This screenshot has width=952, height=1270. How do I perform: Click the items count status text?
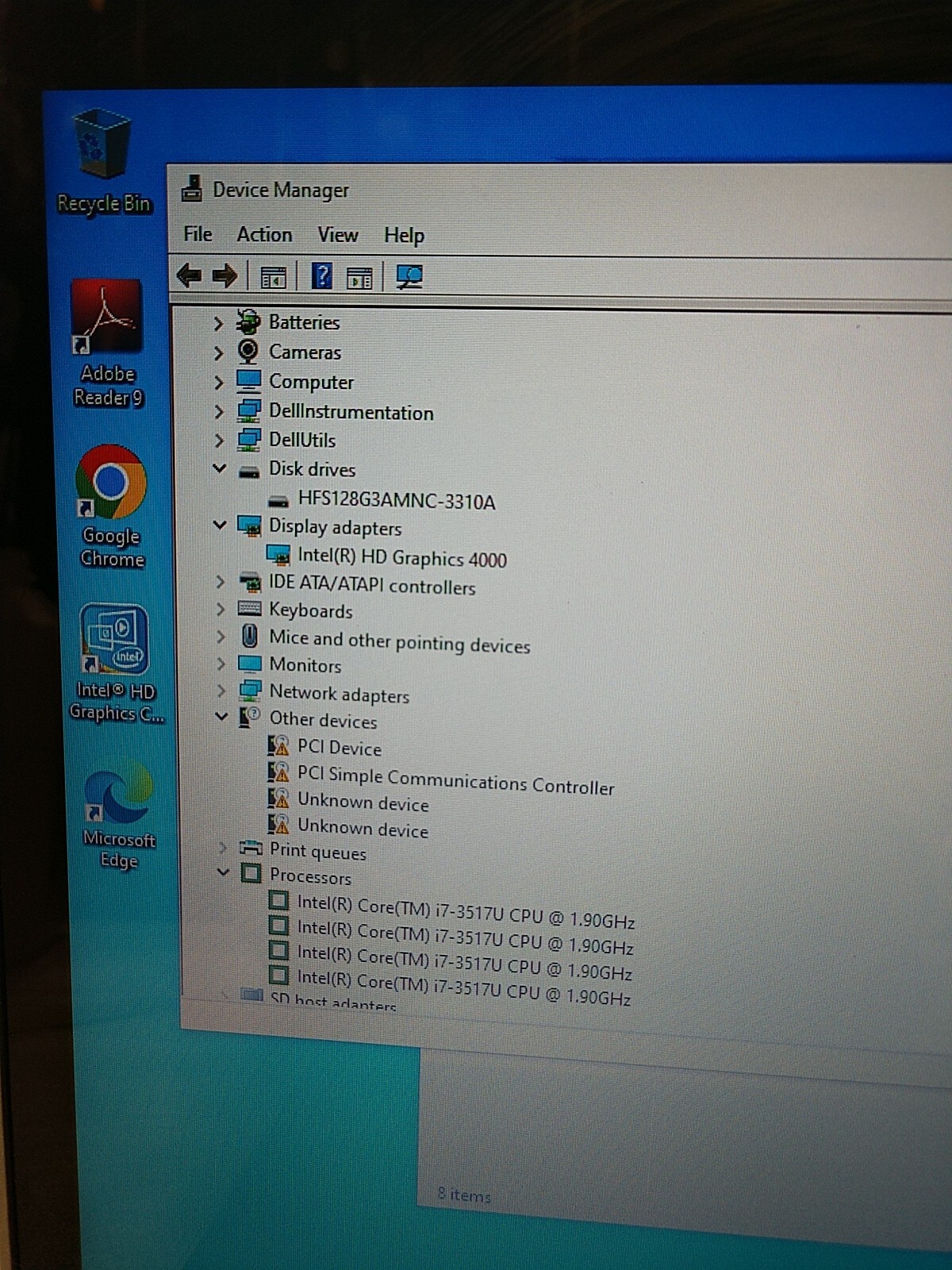pos(464,1195)
